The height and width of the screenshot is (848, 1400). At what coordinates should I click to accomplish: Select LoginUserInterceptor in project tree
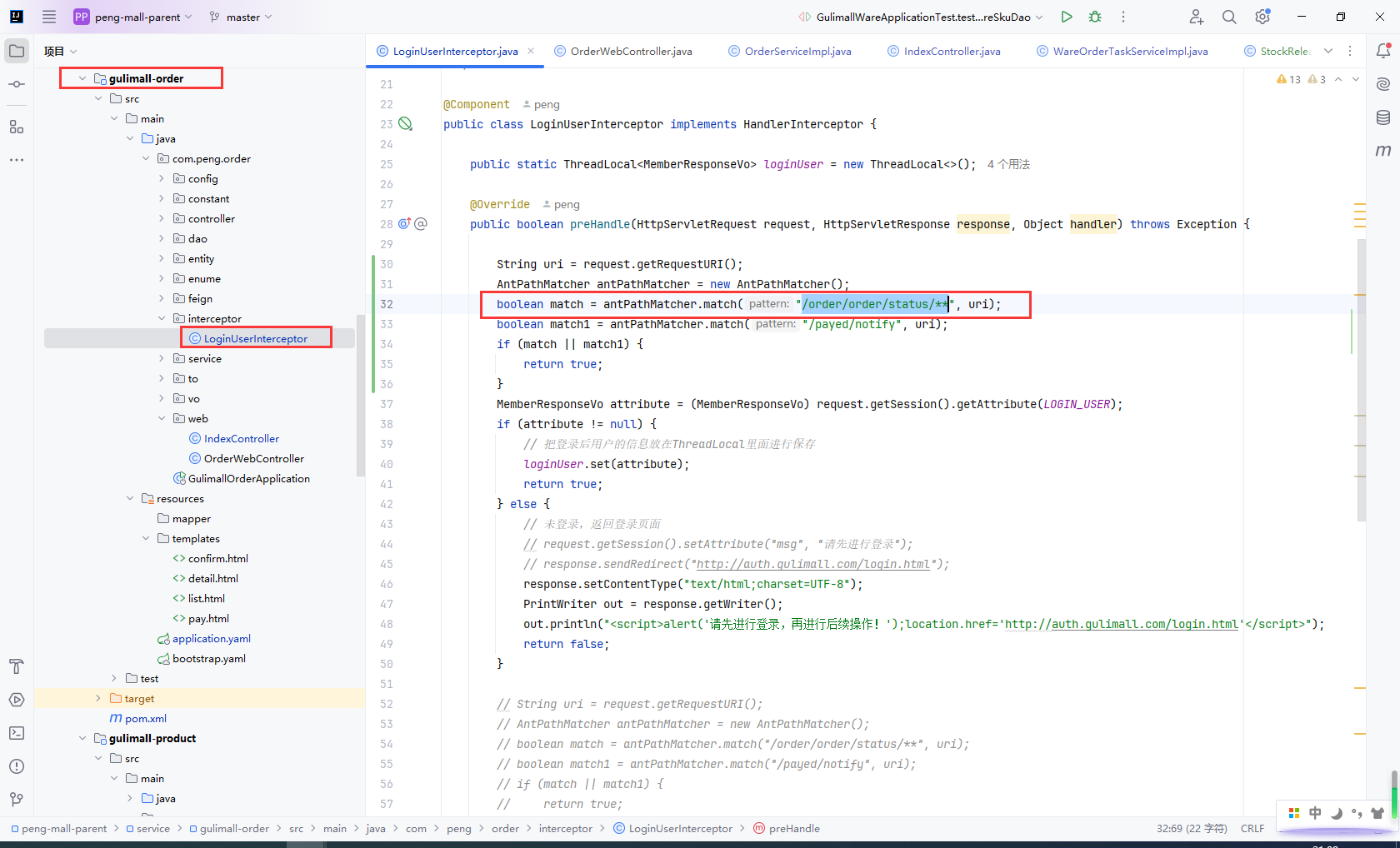pos(256,338)
